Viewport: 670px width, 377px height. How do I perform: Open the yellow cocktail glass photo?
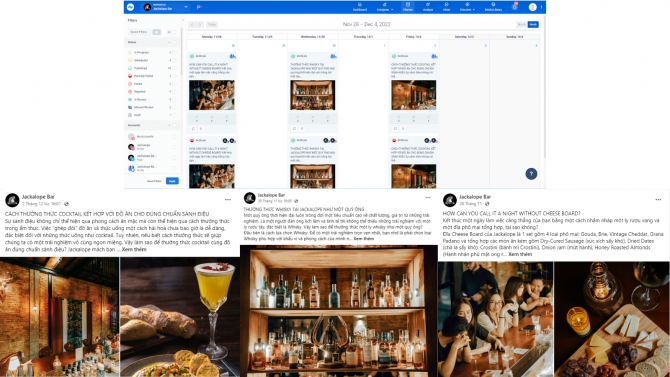[180, 317]
